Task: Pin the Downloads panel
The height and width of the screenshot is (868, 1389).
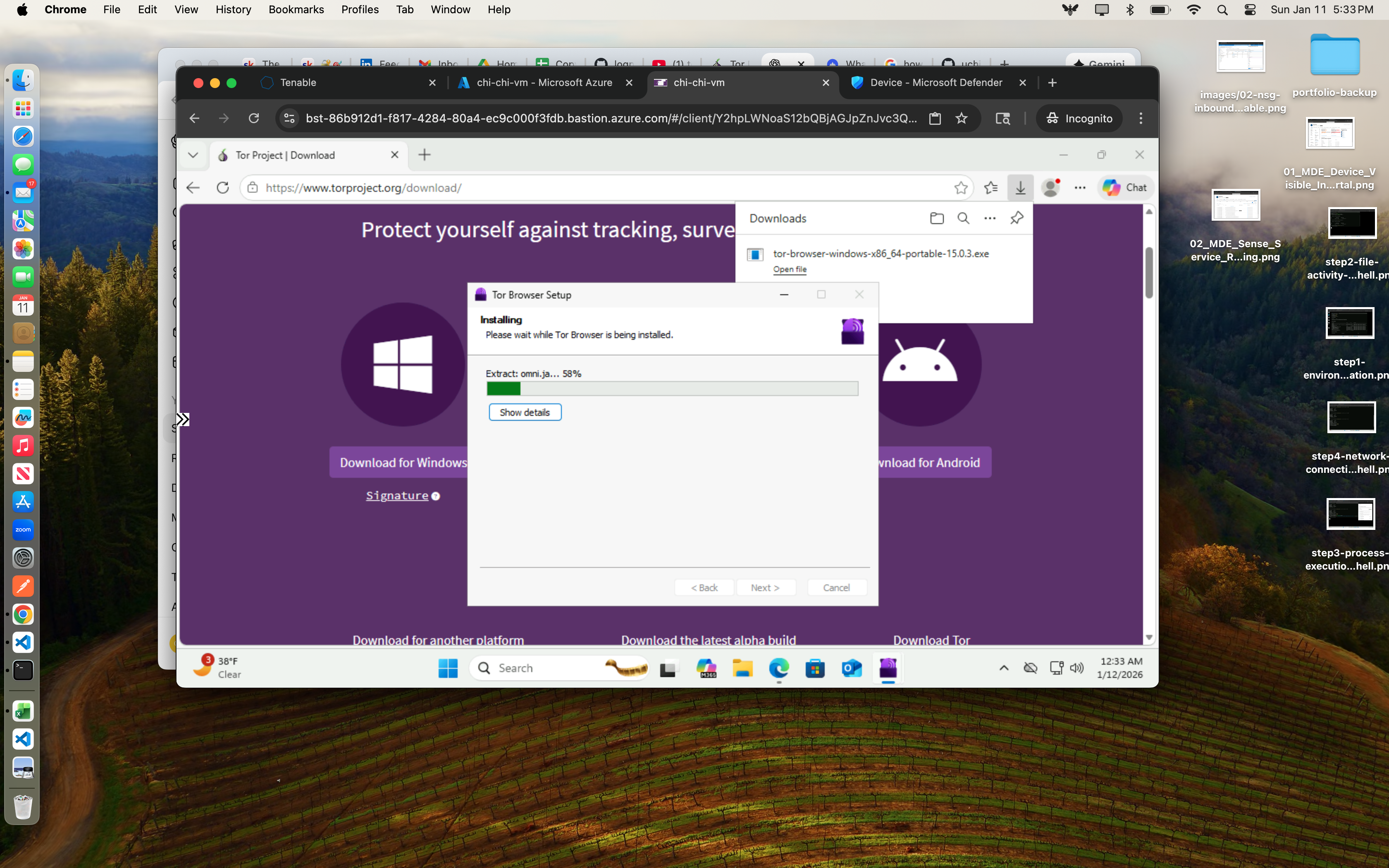Action: [x=1017, y=218]
